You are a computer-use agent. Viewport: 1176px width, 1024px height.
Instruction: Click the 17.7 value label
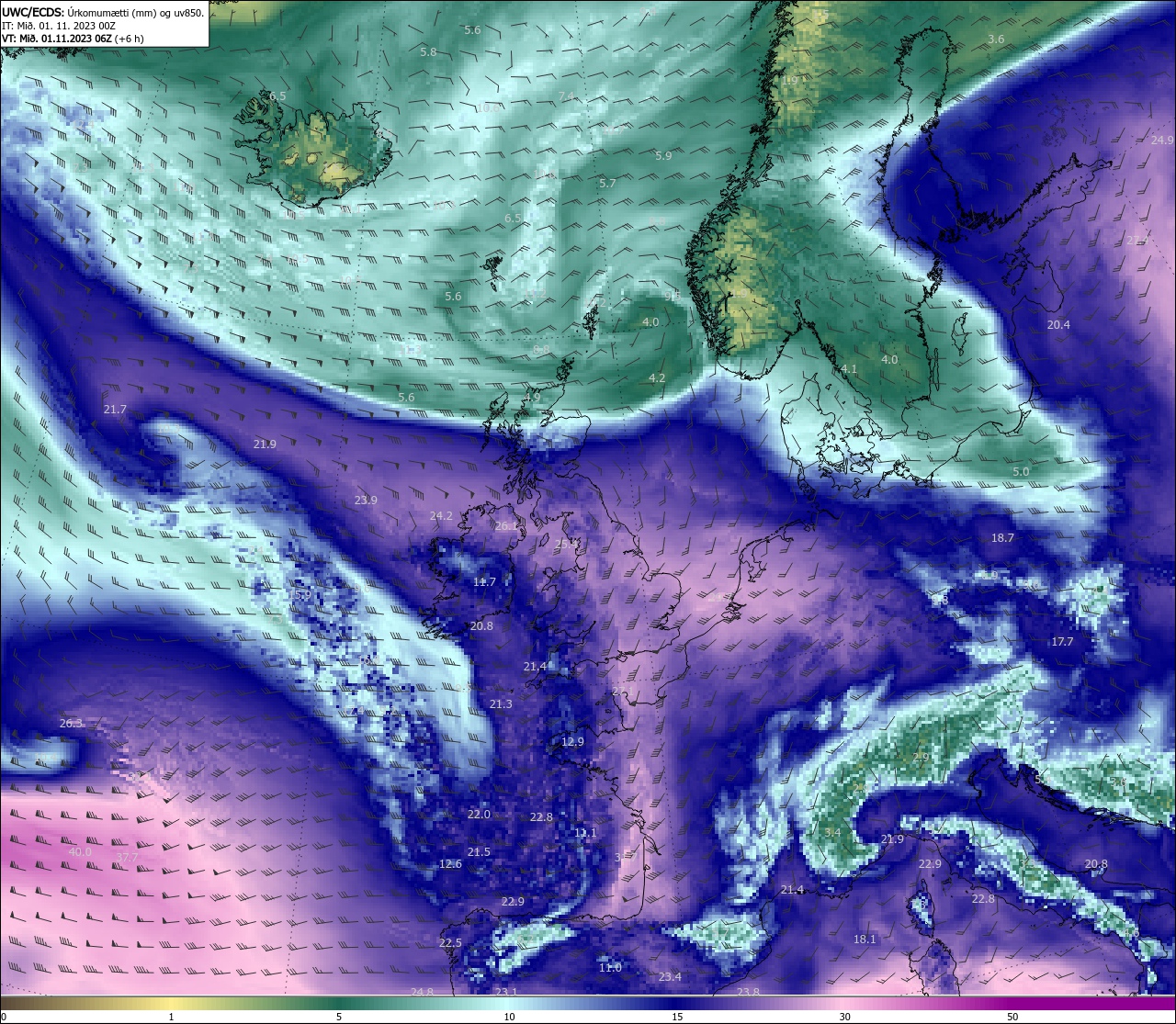(1062, 642)
